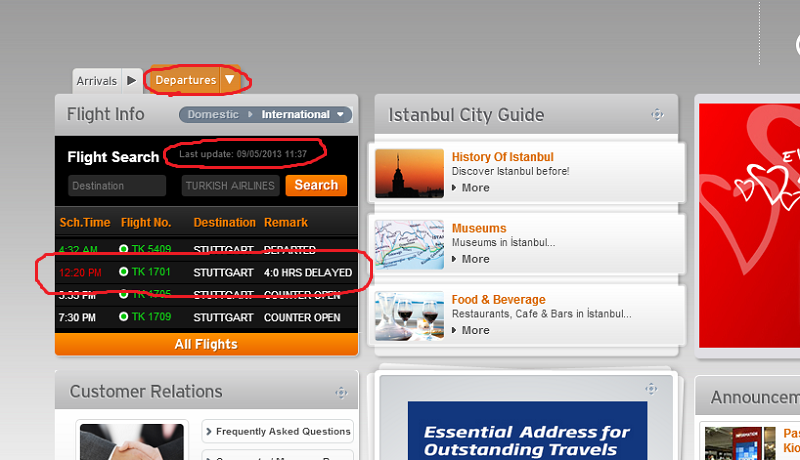
Task: Click the Museums map thumbnail
Action: pyautogui.click(x=409, y=244)
